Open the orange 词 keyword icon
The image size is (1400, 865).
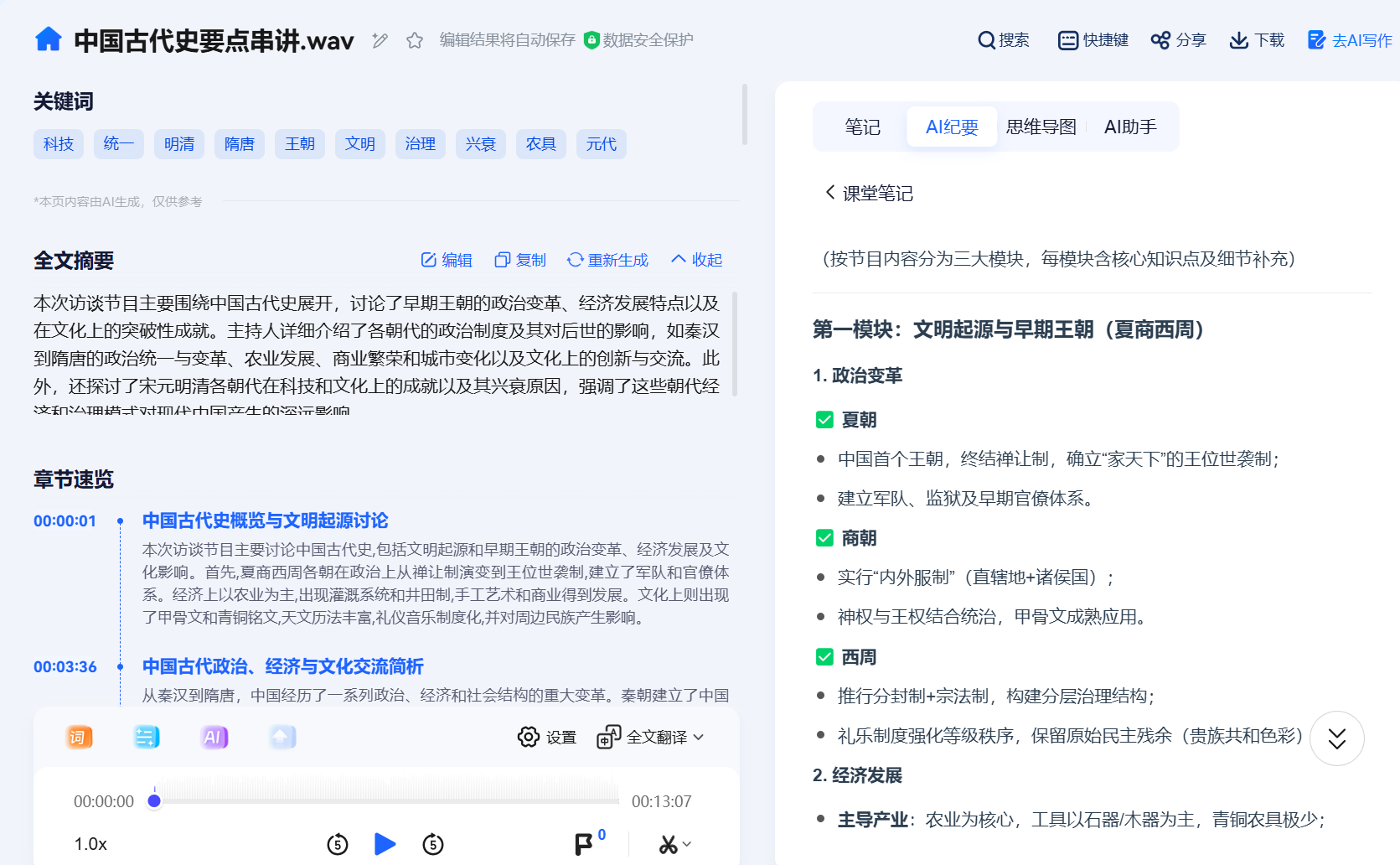[79, 737]
